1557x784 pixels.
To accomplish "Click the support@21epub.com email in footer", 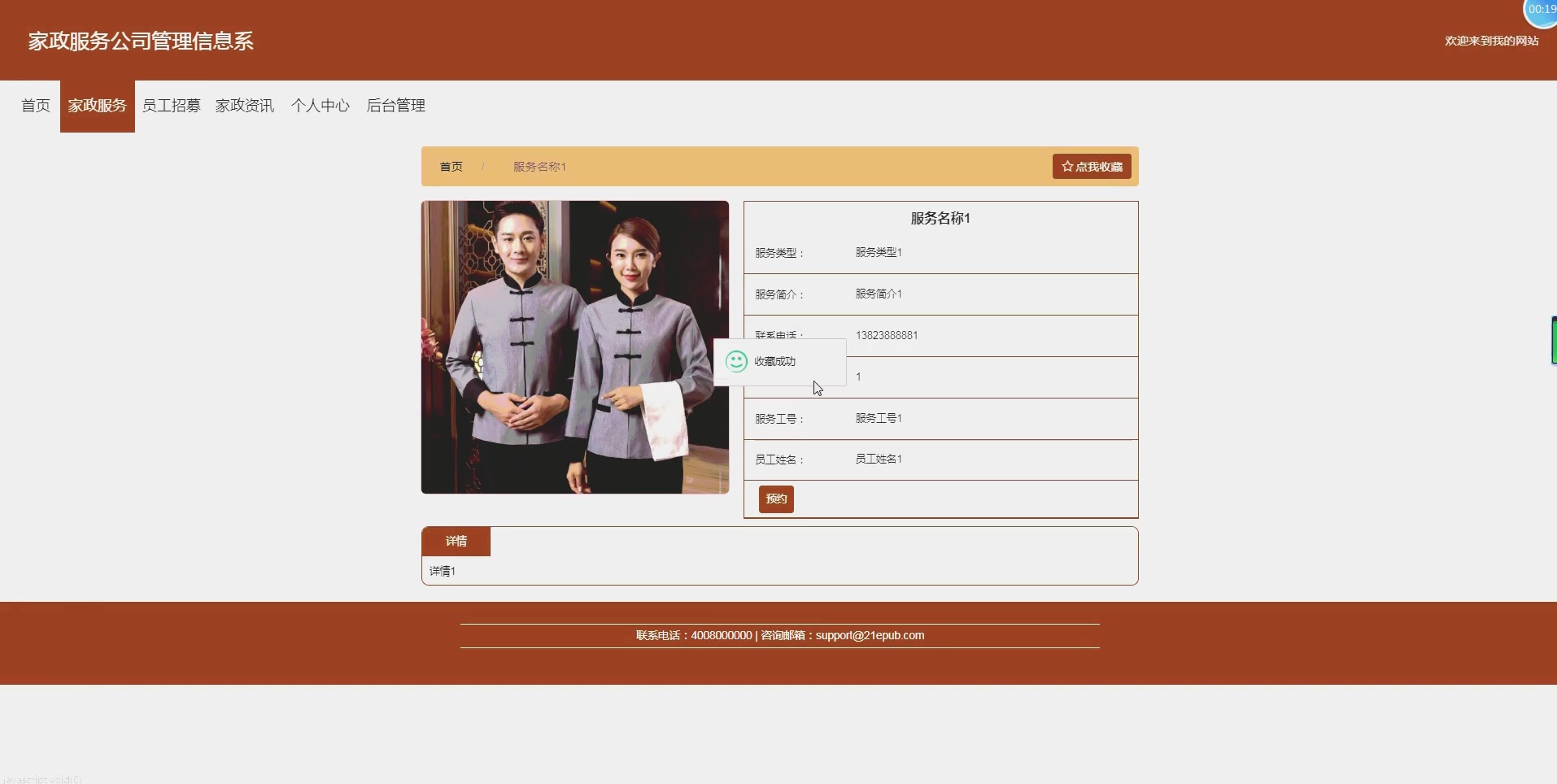I will tap(870, 635).
